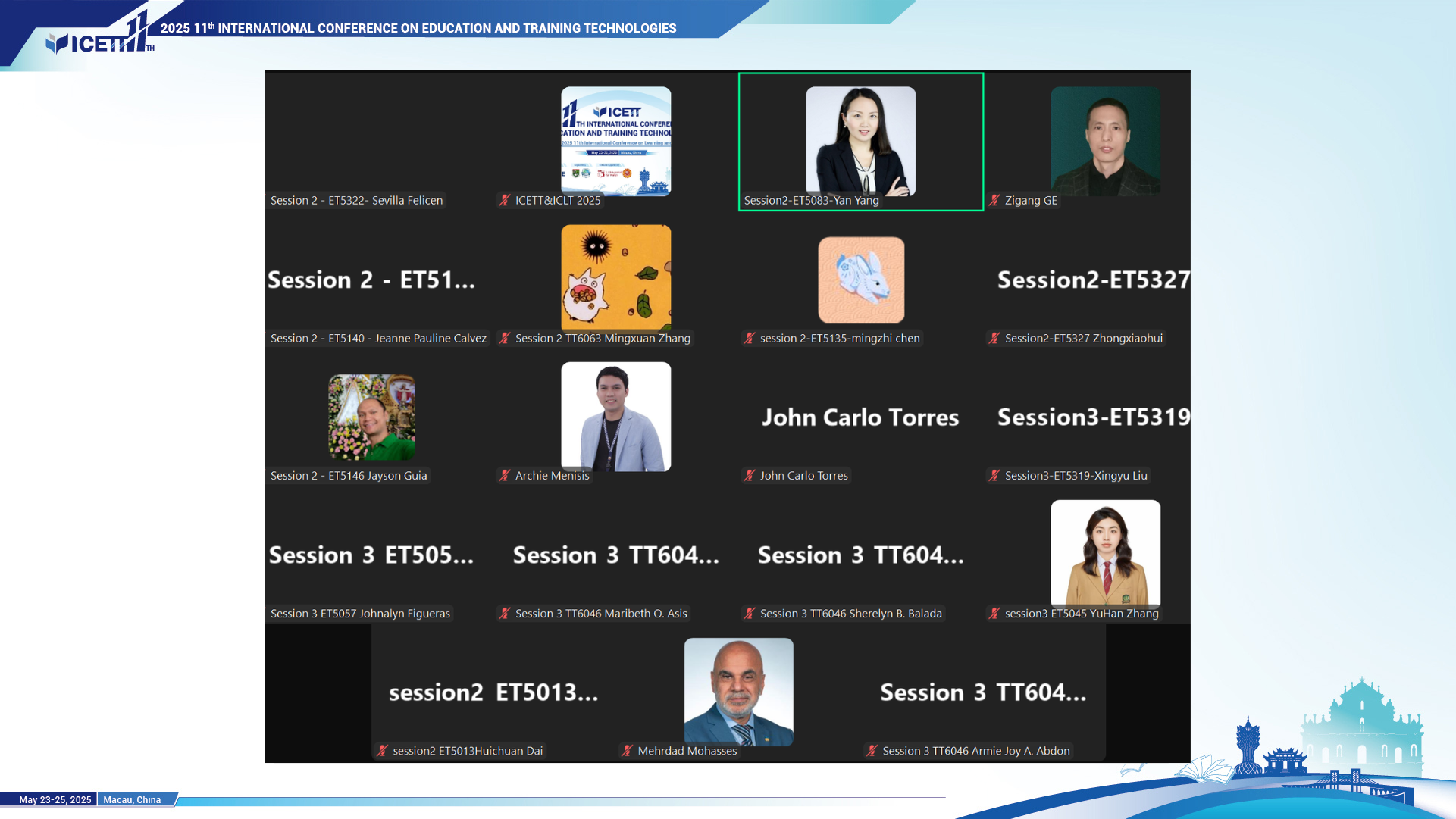The image size is (1456, 819).
Task: Click large 'Session 3 ET505...' tile text
Action: click(x=371, y=555)
